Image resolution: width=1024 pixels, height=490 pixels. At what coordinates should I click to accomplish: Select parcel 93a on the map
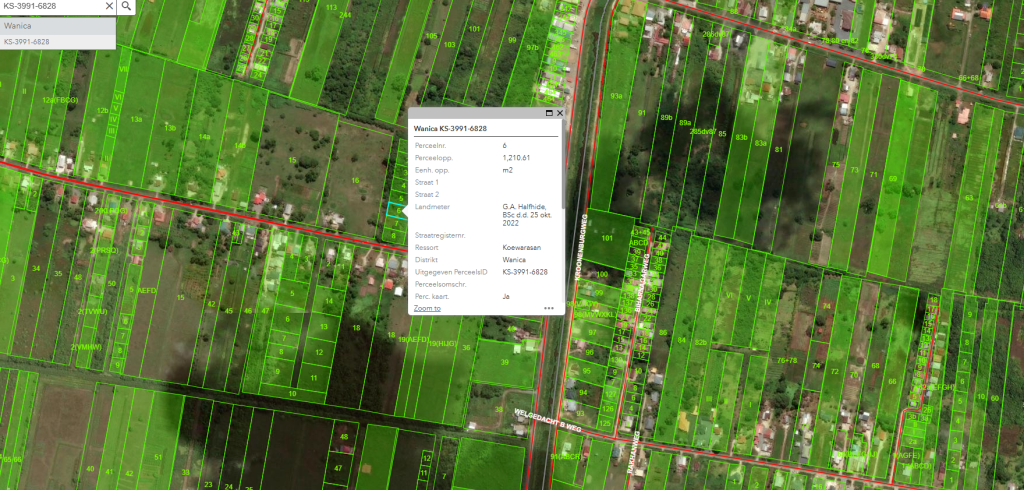pyautogui.click(x=617, y=96)
